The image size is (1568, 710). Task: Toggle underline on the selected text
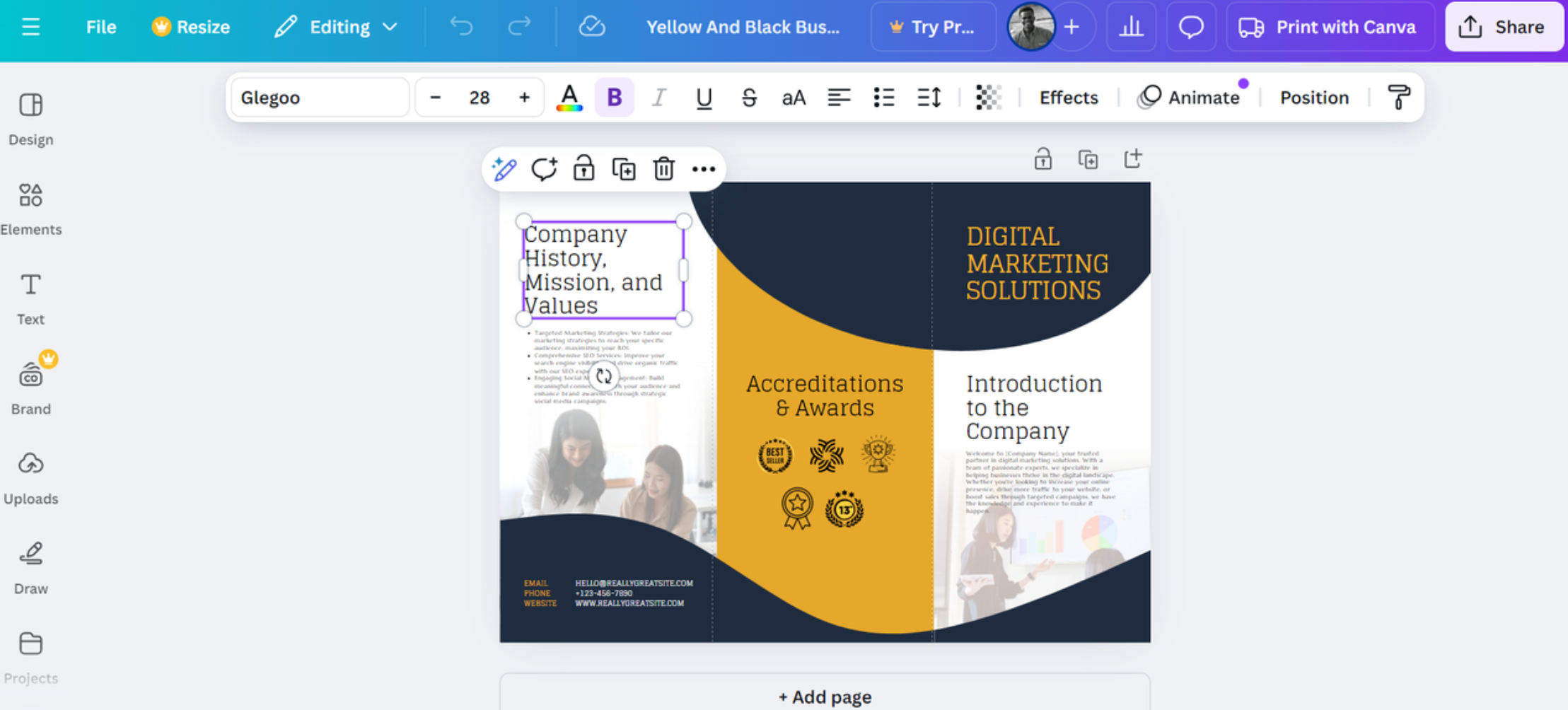[703, 98]
